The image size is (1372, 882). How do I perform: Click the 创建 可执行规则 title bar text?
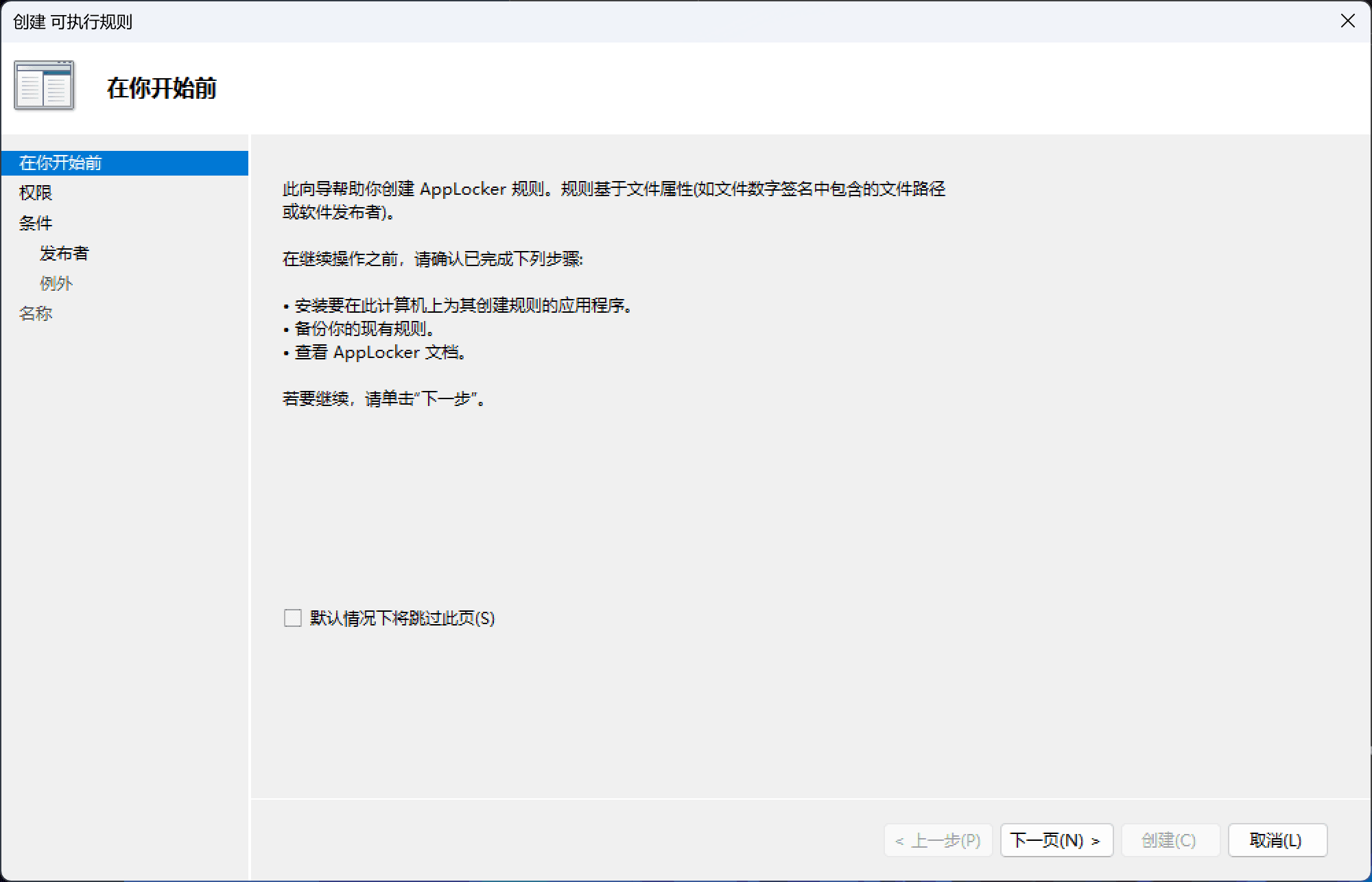[x=73, y=22]
